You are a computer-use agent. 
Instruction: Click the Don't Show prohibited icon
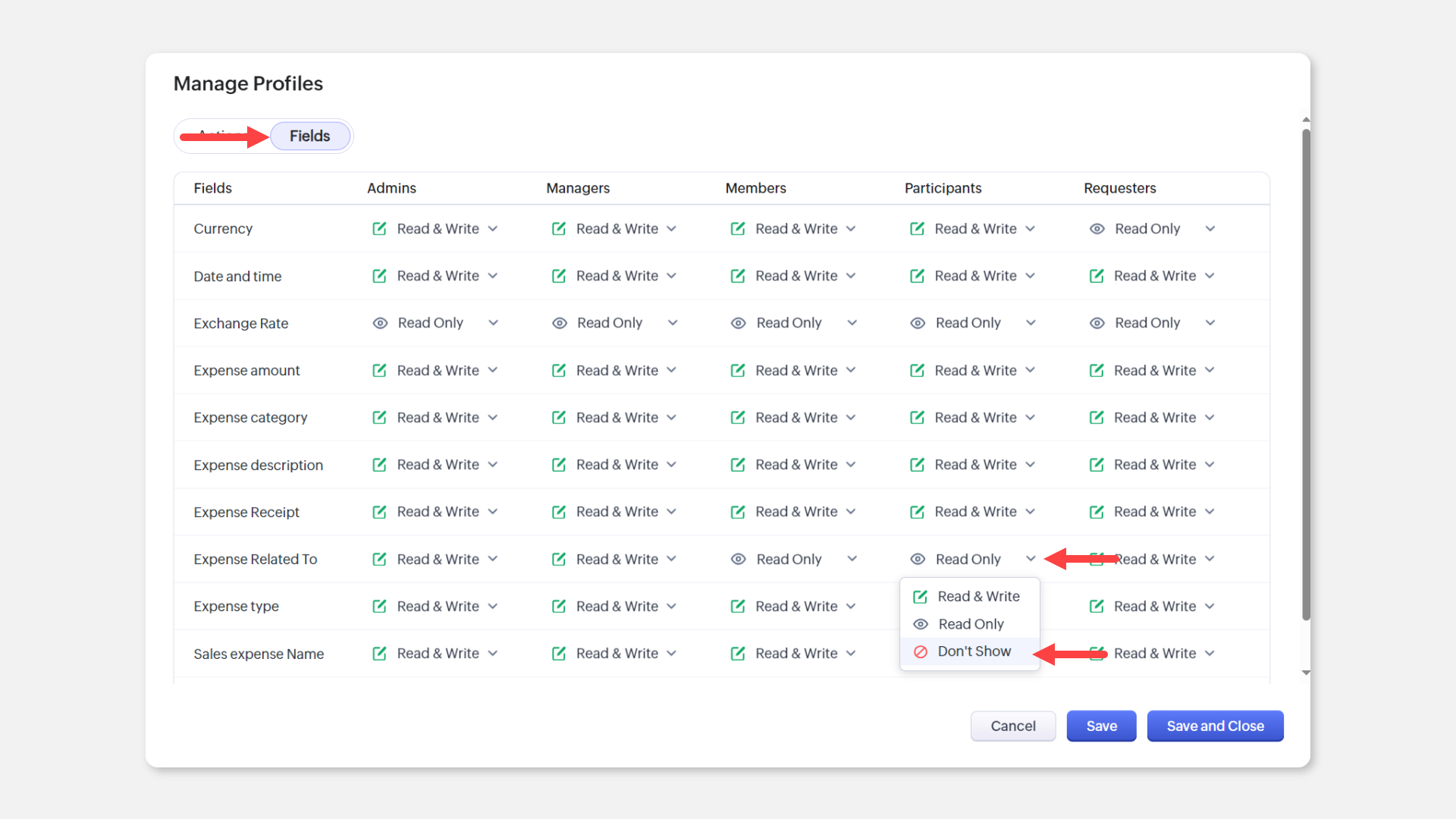[x=920, y=651]
